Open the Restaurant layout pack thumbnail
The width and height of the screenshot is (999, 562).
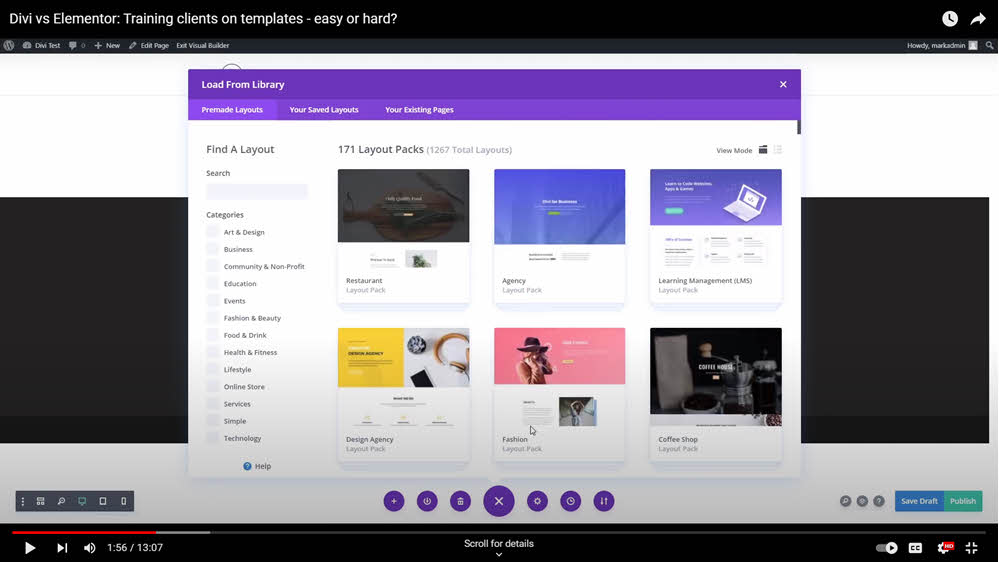click(x=403, y=219)
